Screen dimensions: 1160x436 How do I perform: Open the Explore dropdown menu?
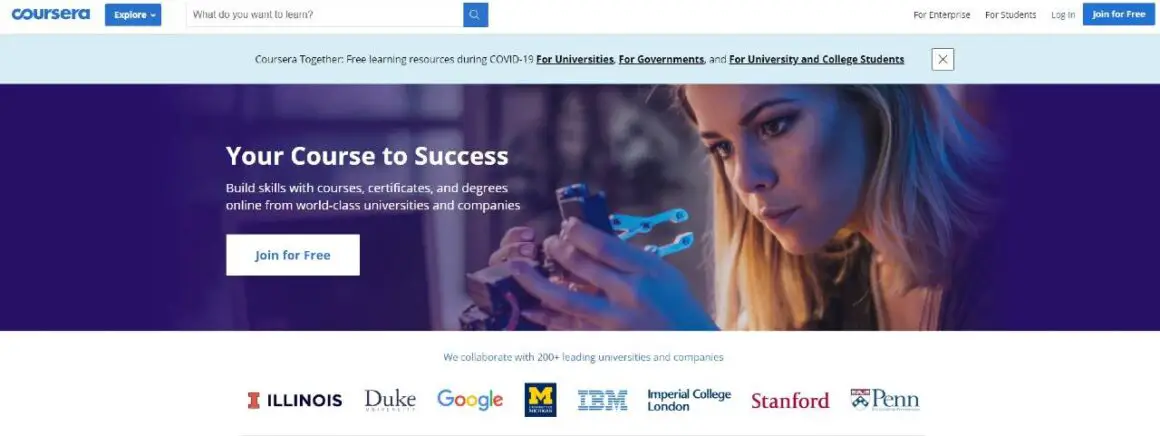point(133,15)
